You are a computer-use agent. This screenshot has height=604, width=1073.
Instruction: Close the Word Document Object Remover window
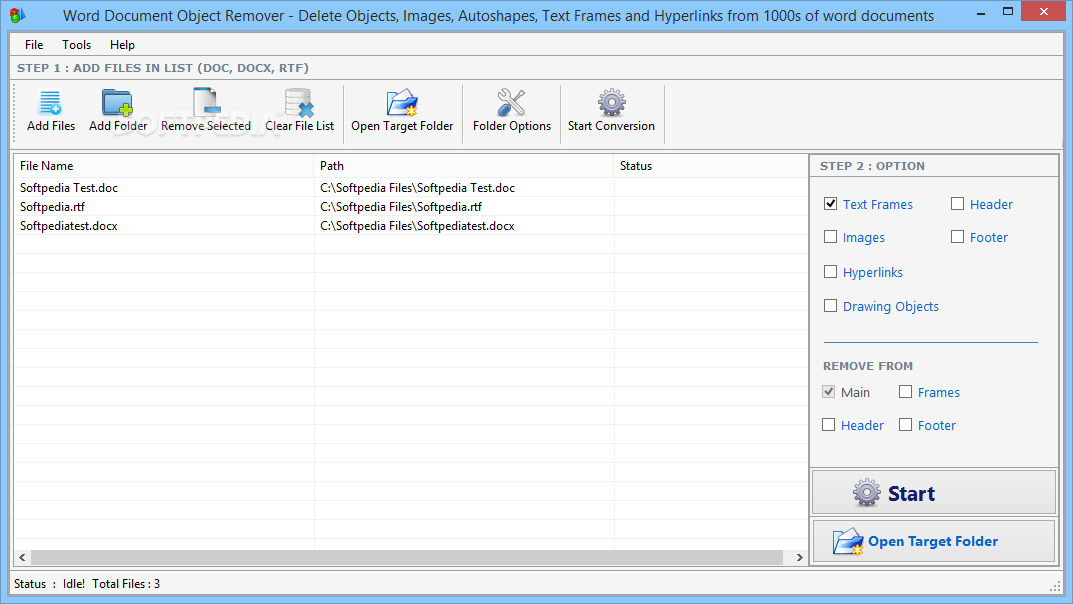point(1044,12)
